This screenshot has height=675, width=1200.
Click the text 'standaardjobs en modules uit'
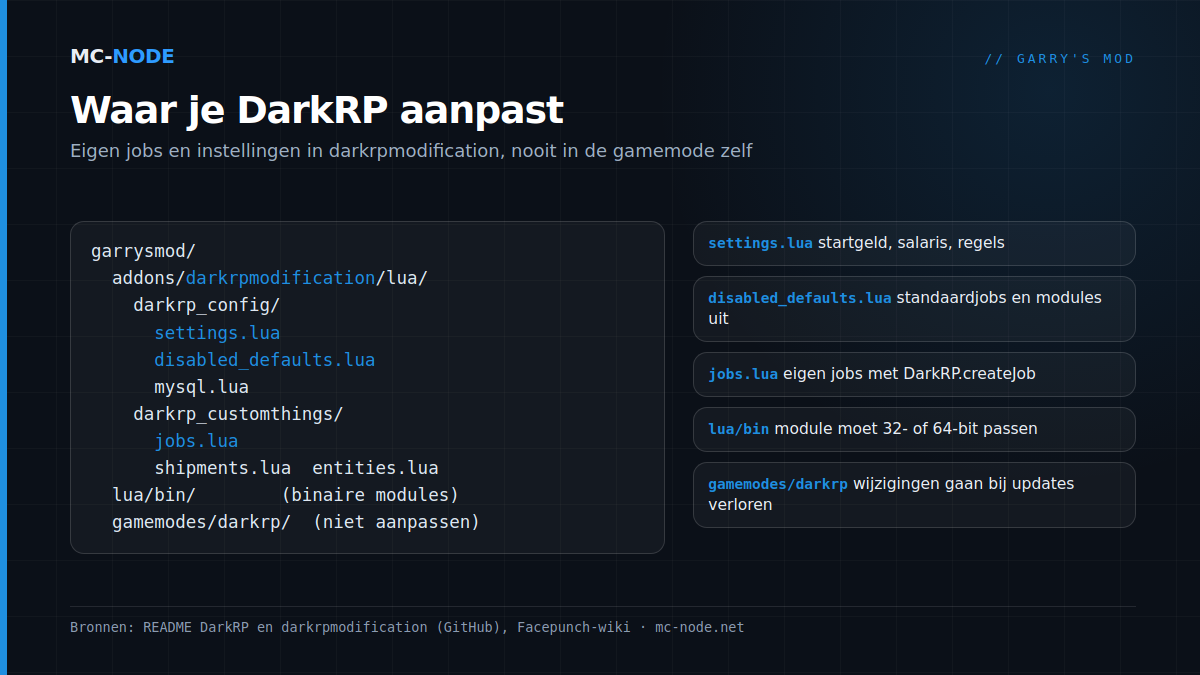[905, 308]
